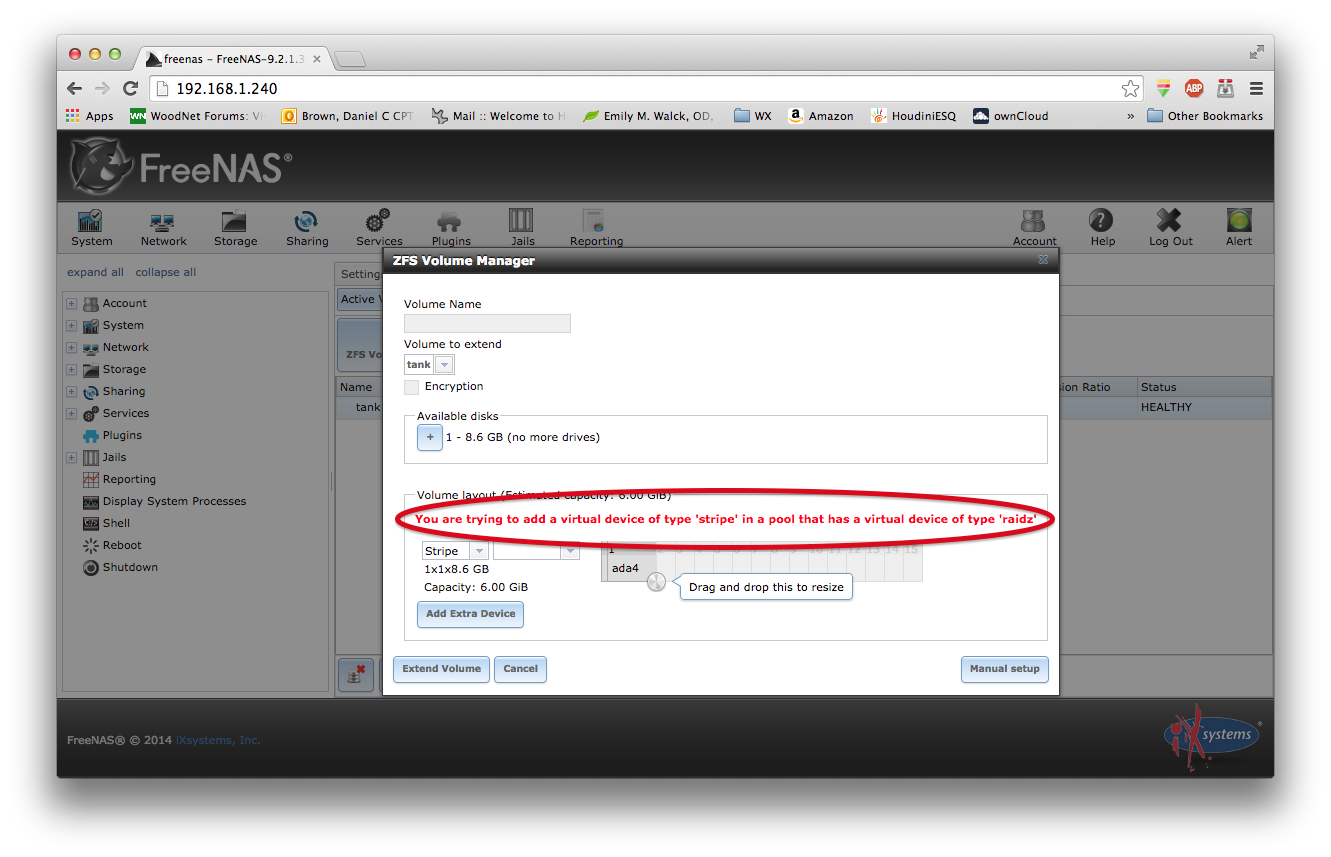The image size is (1331, 857).
Task: Expand the Network tree node
Action: pos(71,347)
